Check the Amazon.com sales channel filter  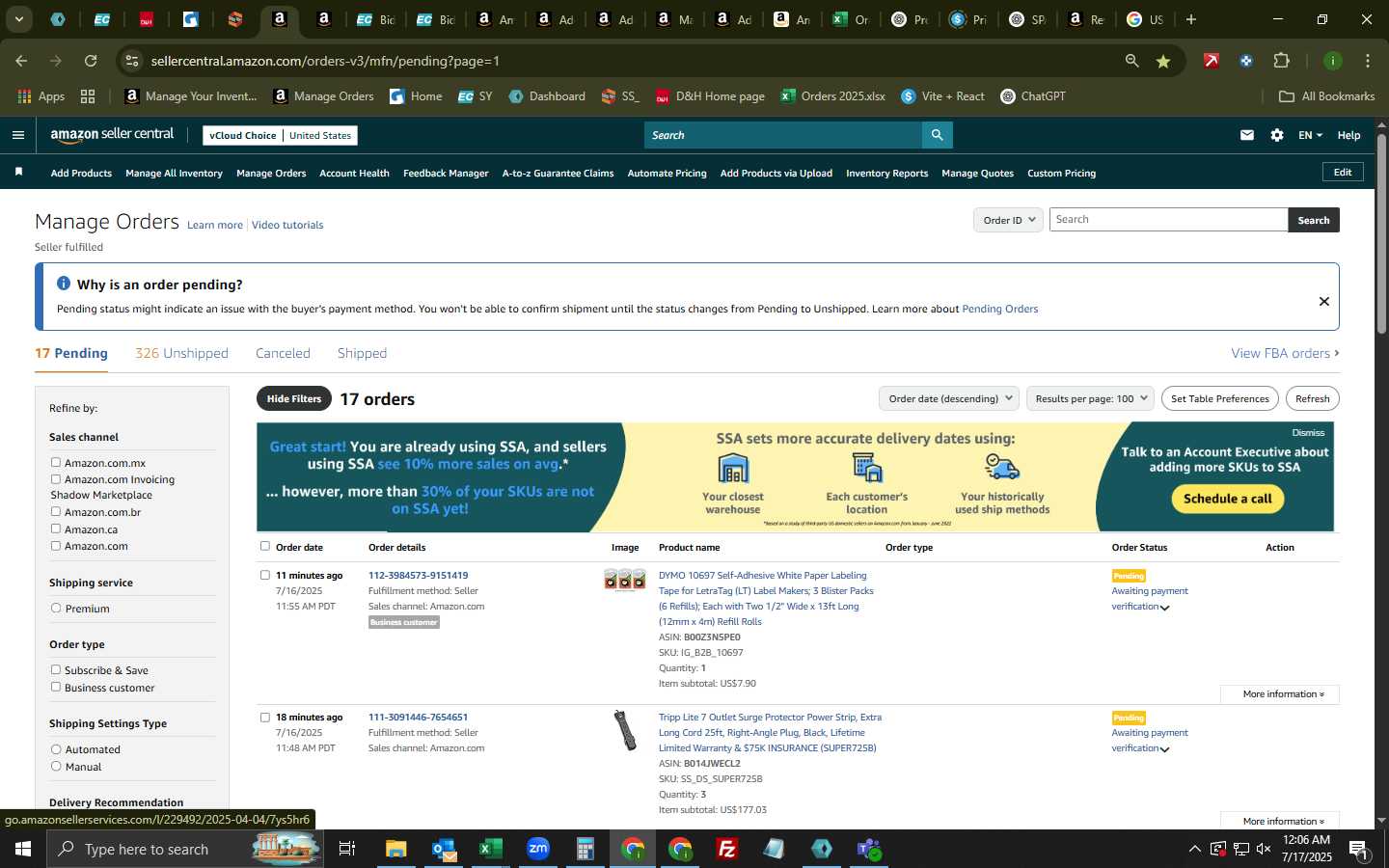tap(56, 546)
